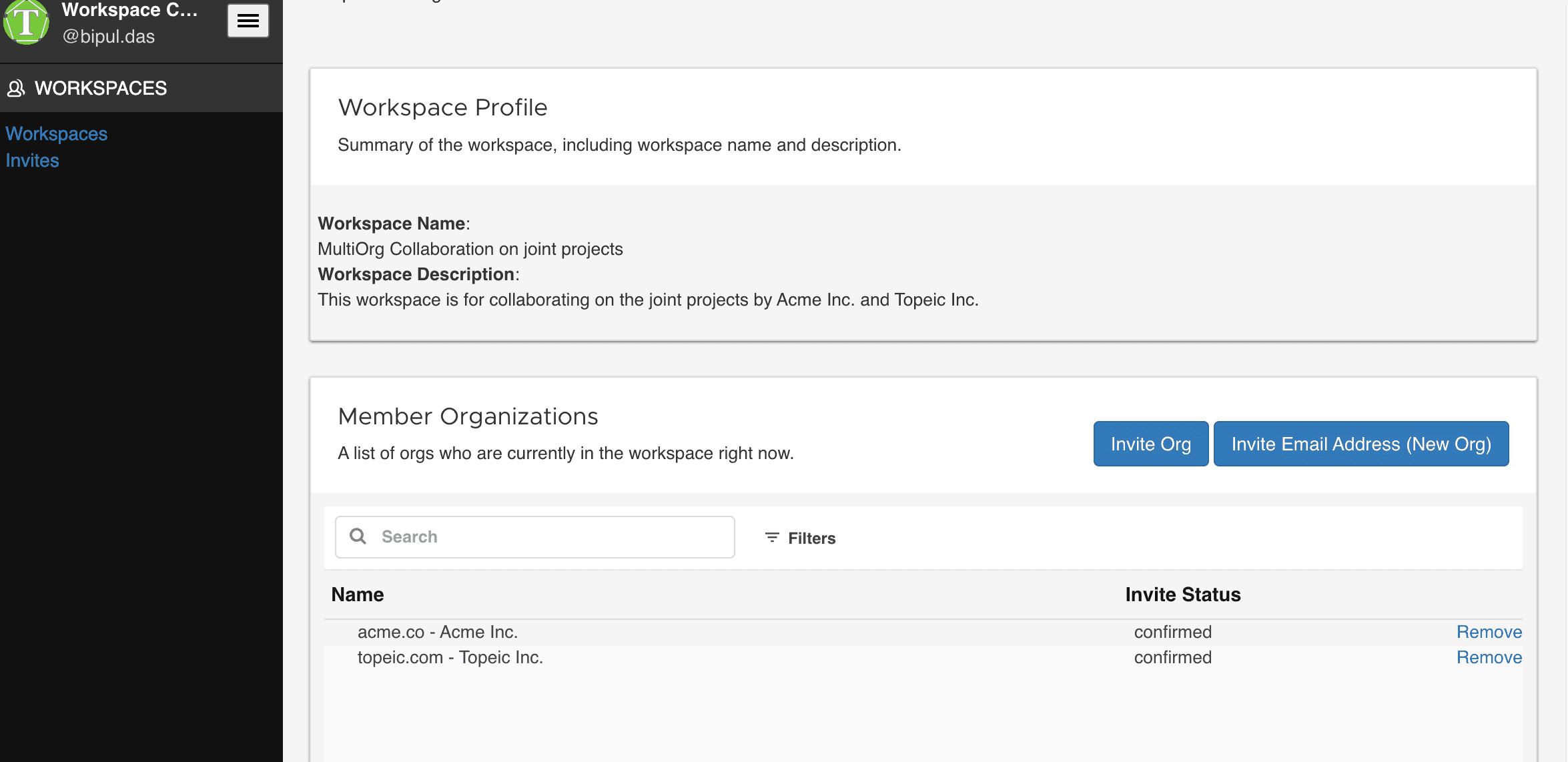Click the list of orgs subtitle text

click(x=566, y=453)
